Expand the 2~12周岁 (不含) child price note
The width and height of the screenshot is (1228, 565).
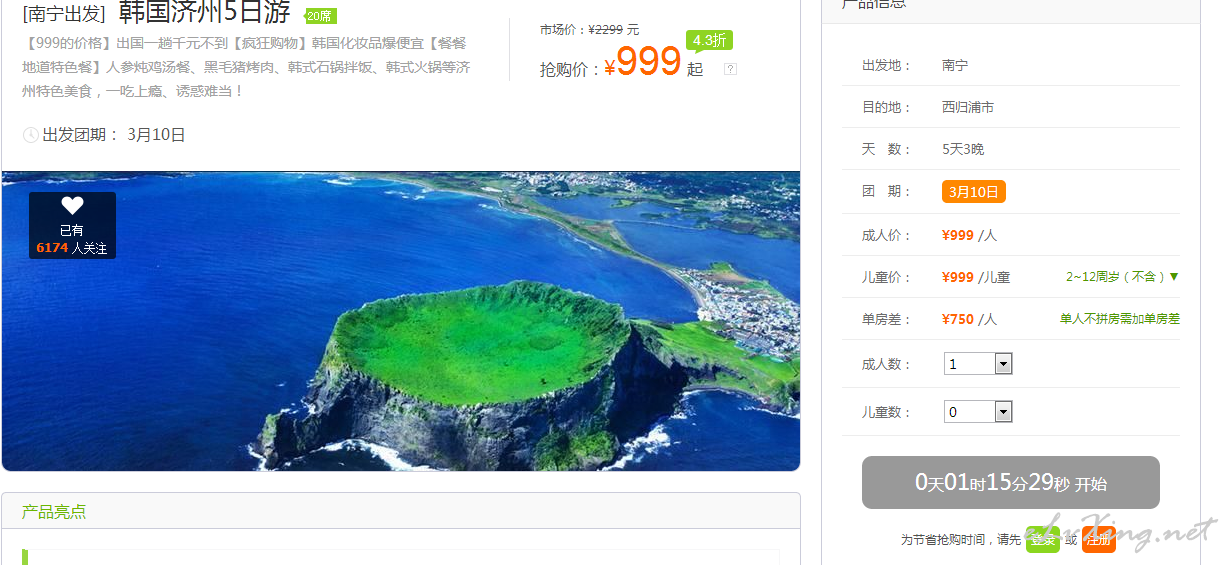click(1122, 277)
